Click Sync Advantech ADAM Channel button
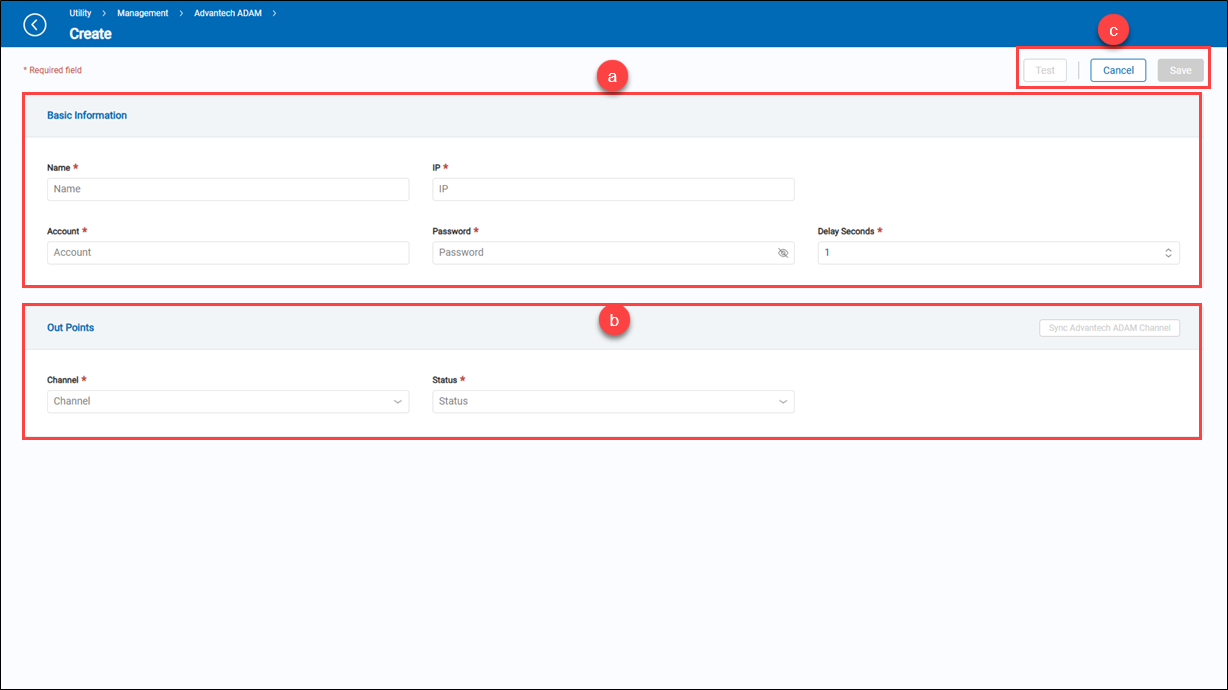This screenshot has width=1228, height=690. [1109, 328]
